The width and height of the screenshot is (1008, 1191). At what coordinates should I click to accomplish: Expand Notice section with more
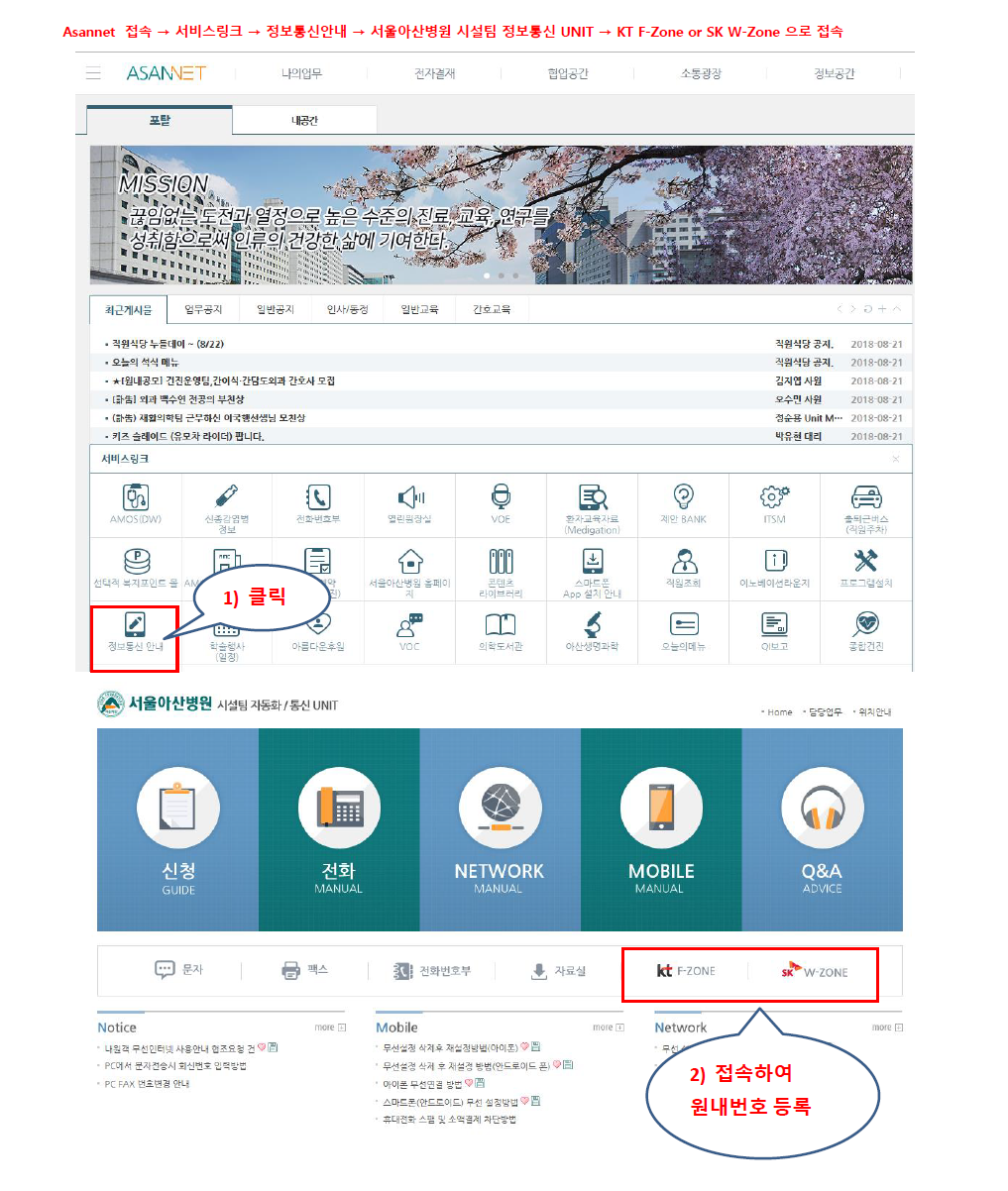tap(330, 1028)
